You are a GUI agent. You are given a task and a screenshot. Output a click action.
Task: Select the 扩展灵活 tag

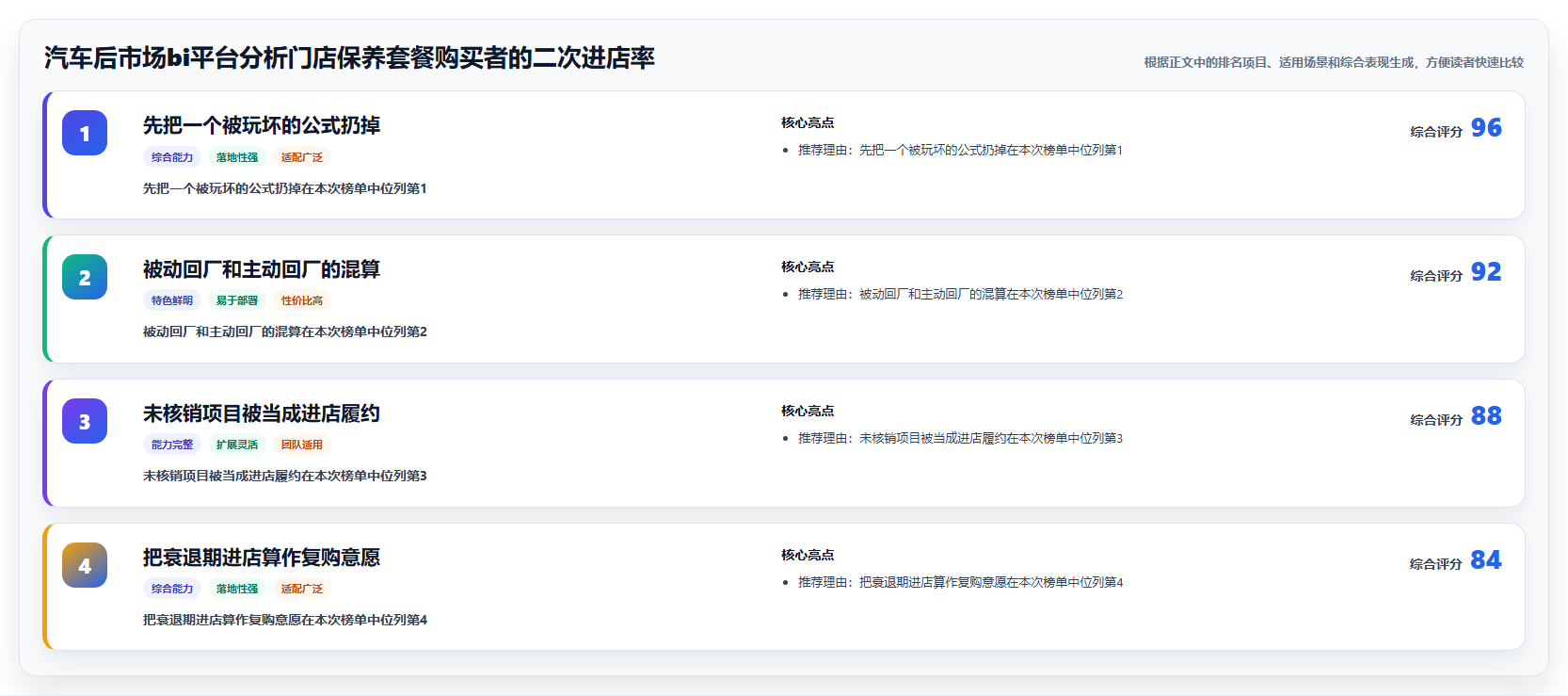237,445
